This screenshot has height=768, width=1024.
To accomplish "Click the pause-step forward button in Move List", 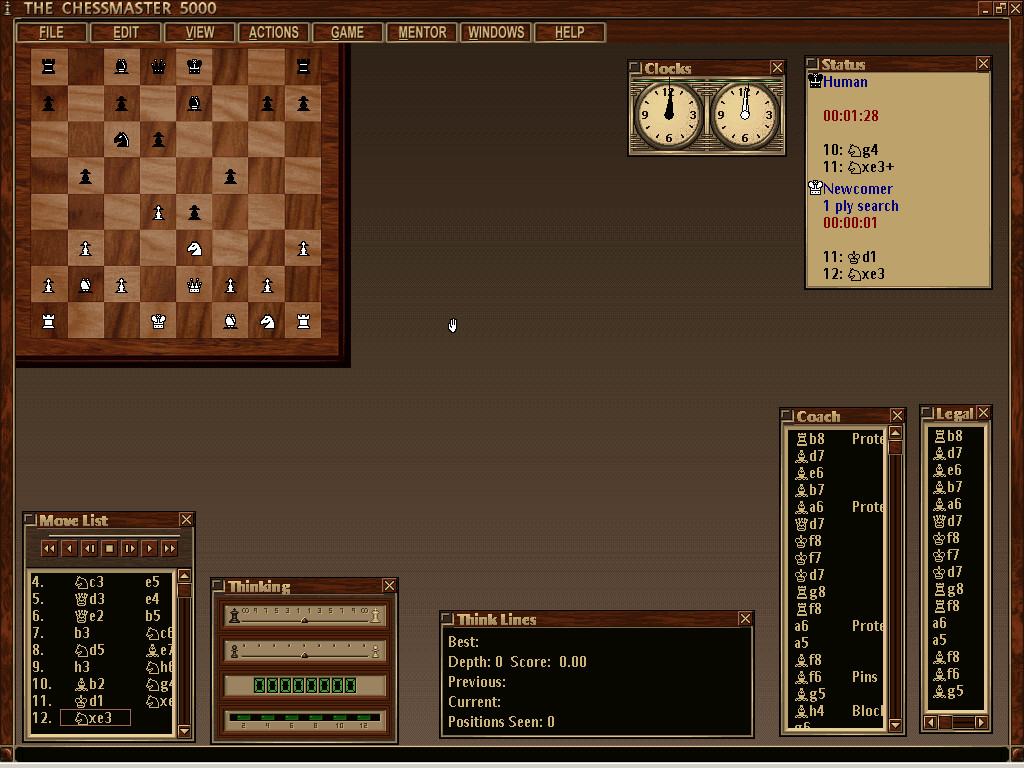I will tap(129, 549).
